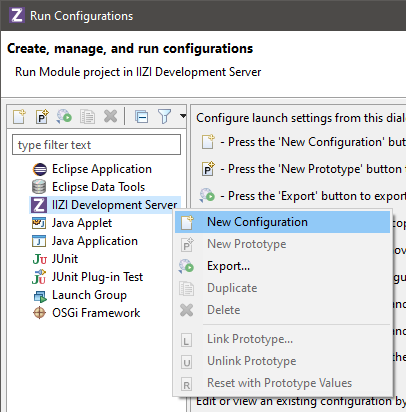The width and height of the screenshot is (406, 412).
Task: Choose Delete from context menu
Action: tap(282, 310)
